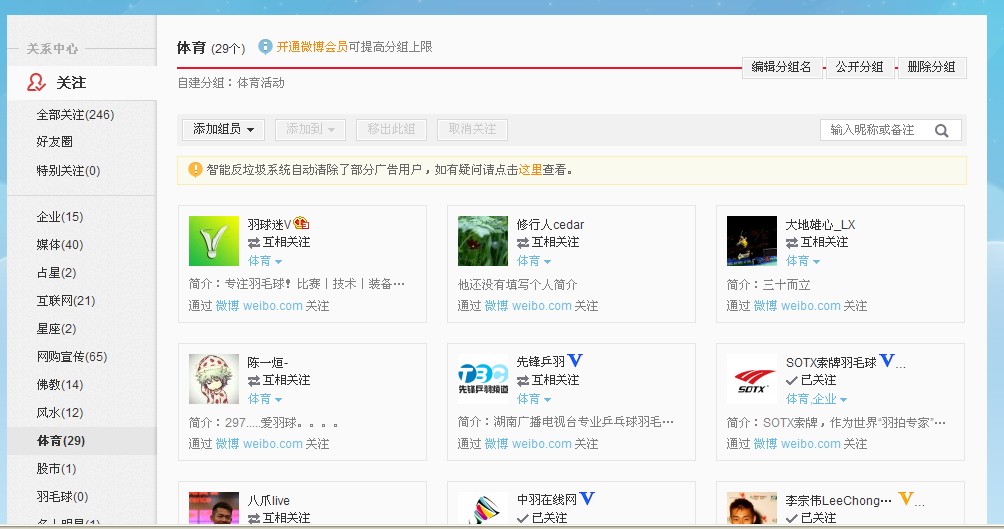
Task: Open 企业(15) group
Action: point(60,216)
